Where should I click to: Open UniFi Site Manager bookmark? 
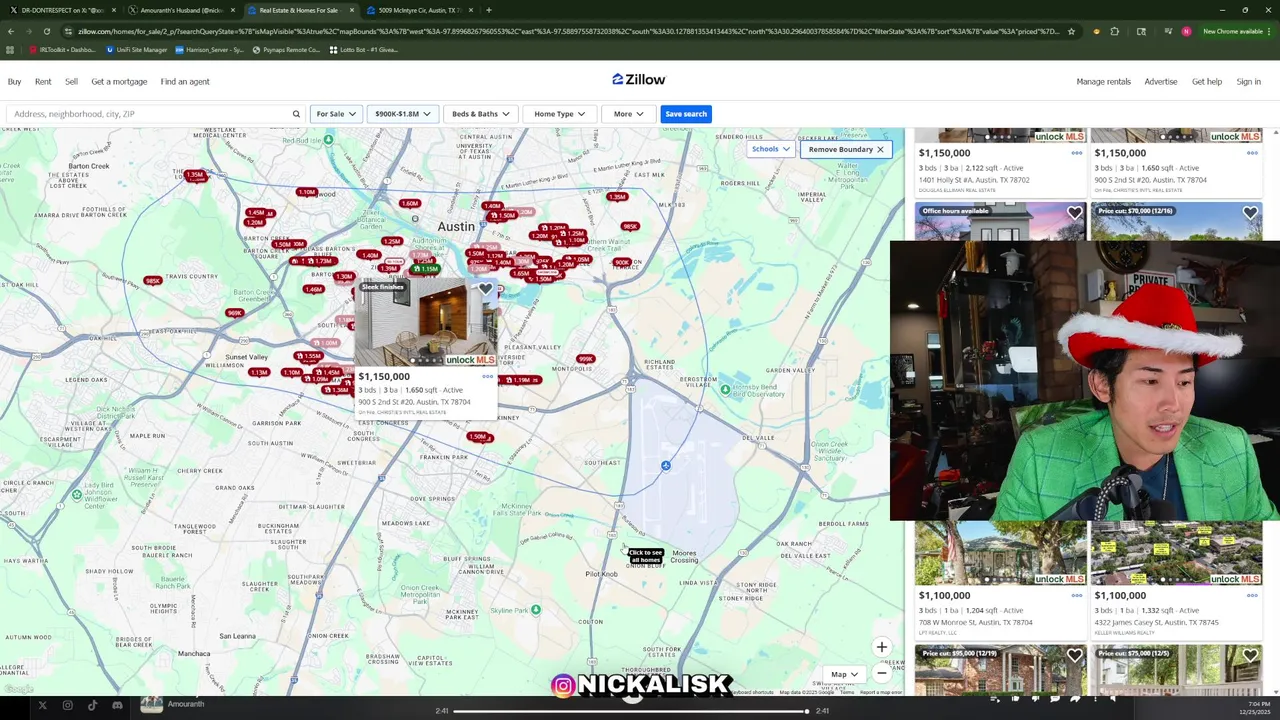pyautogui.click(x=136, y=49)
